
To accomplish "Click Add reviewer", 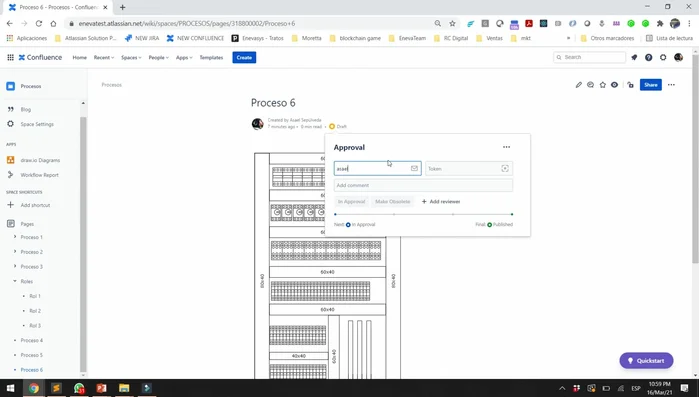I will point(441,201).
